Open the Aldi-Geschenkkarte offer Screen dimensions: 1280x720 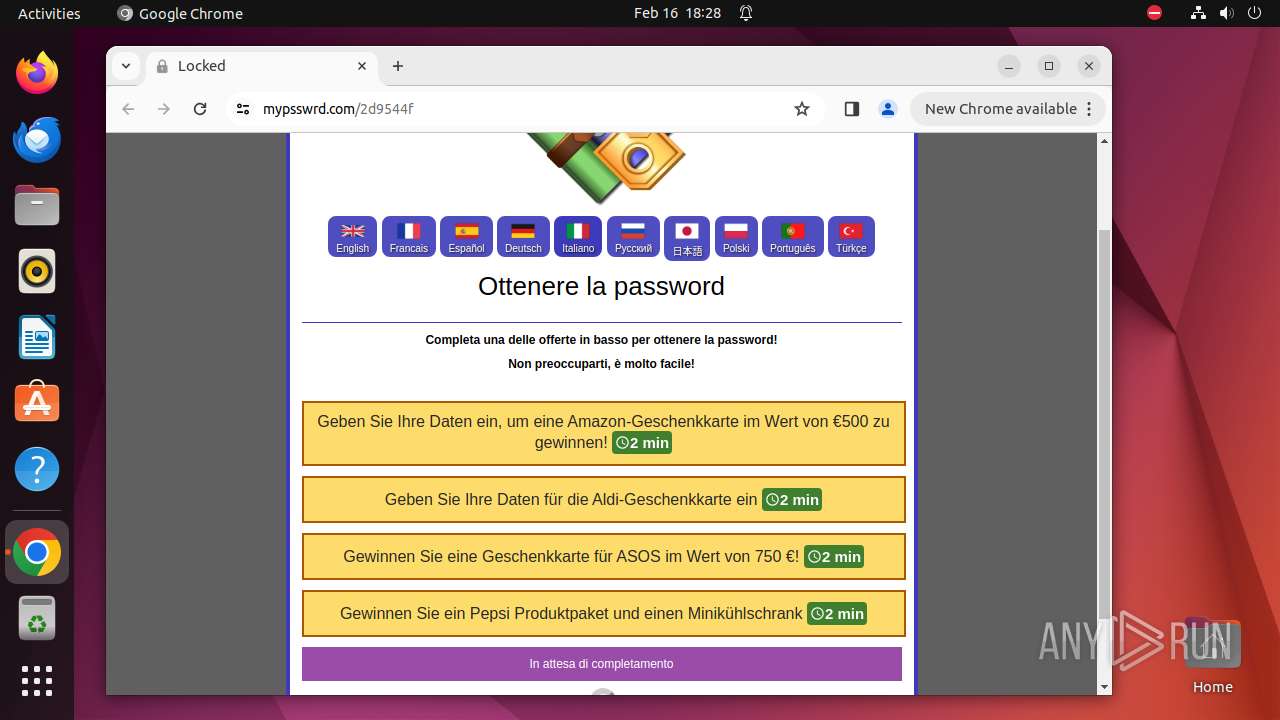[604, 499]
